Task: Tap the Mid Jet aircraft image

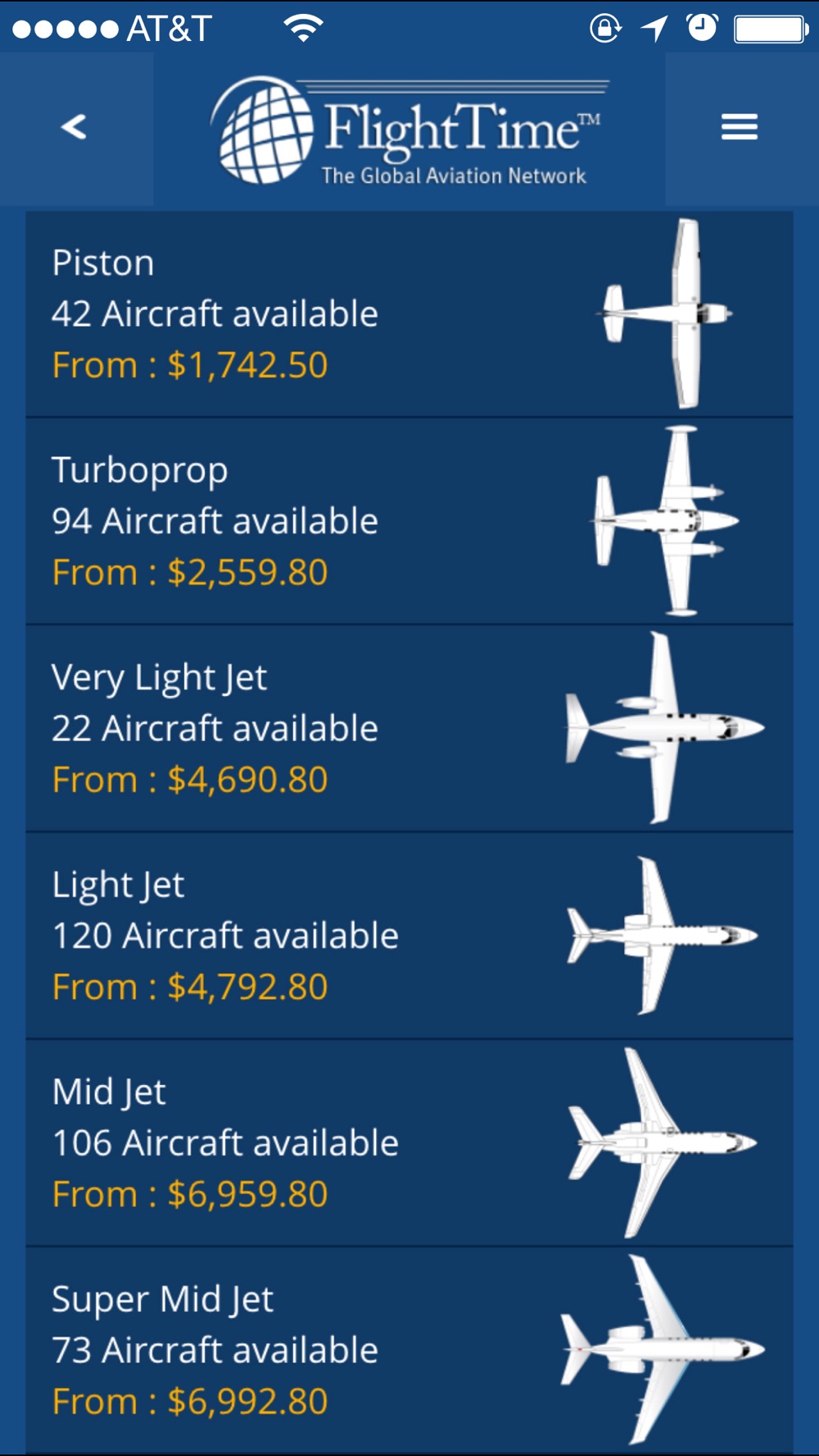Action: [x=663, y=1142]
